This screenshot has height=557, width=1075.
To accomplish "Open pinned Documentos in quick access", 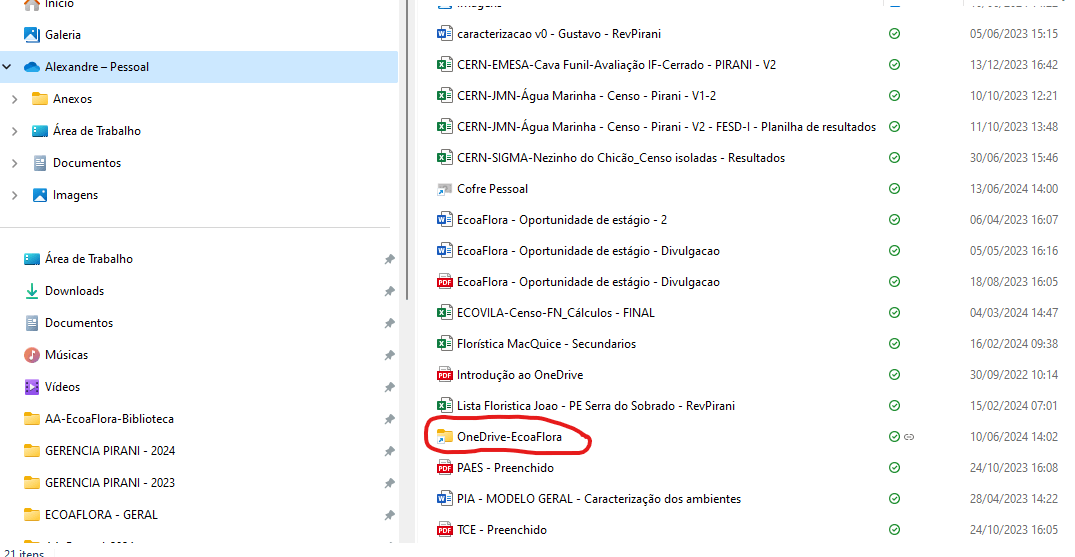I will click(x=79, y=322).
